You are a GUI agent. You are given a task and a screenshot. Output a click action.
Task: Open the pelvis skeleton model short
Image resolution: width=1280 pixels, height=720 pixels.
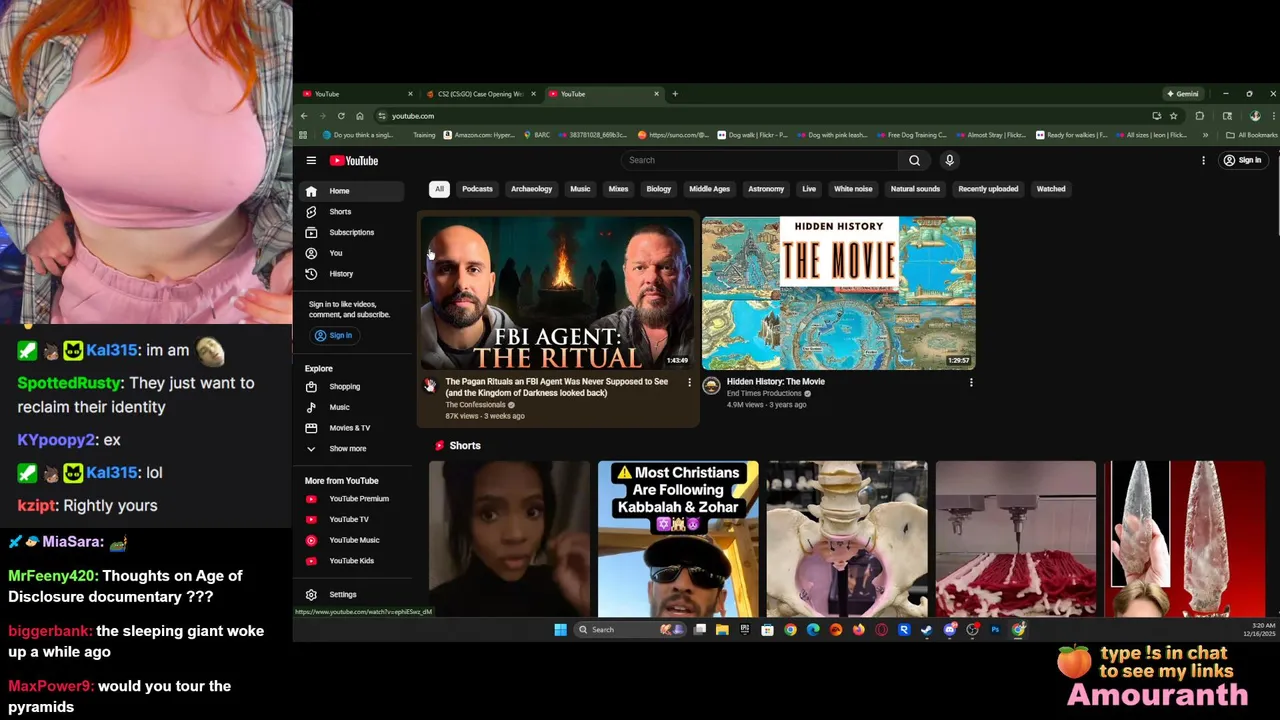point(847,539)
